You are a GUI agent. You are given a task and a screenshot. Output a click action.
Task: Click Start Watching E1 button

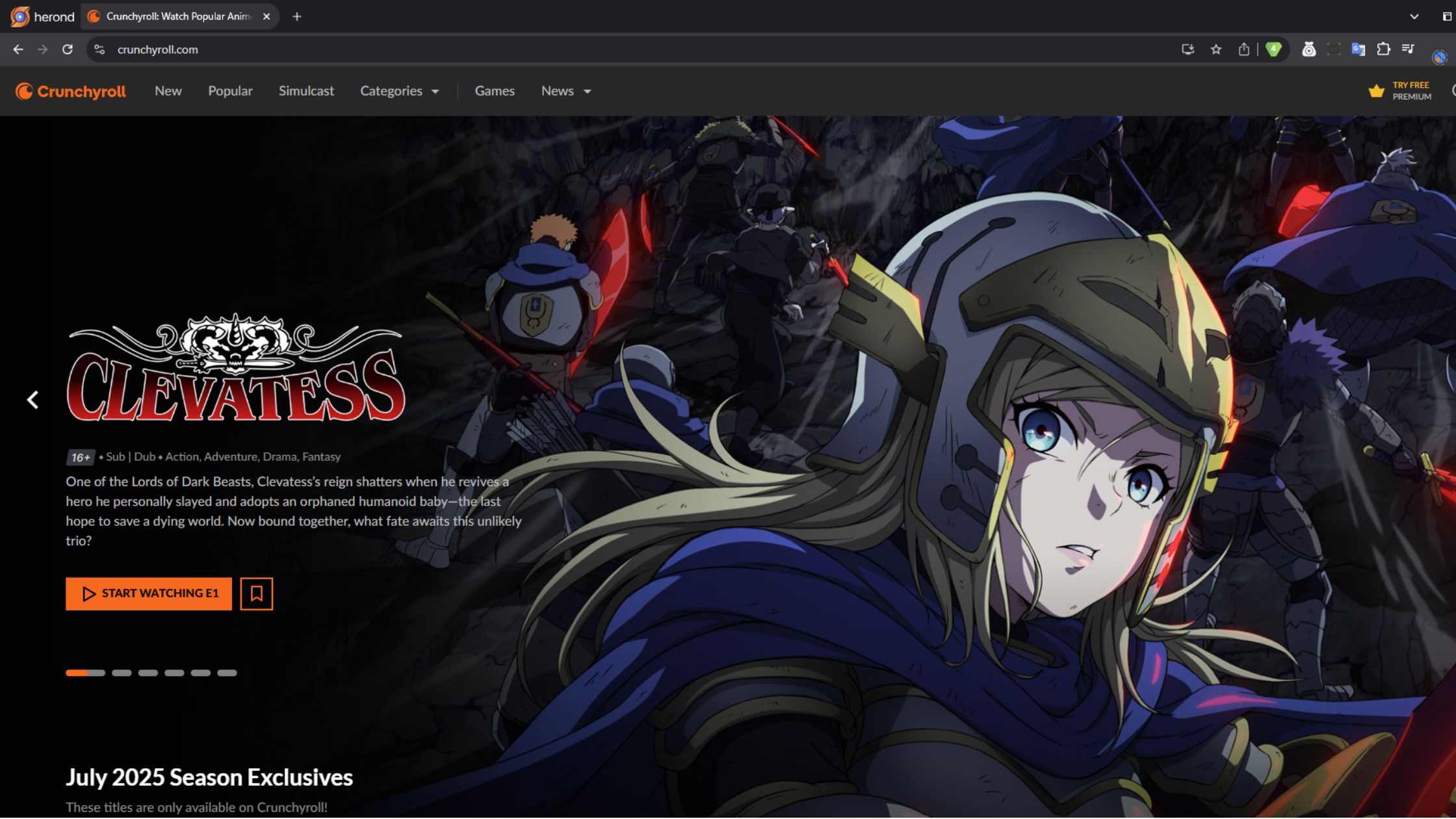tap(149, 593)
